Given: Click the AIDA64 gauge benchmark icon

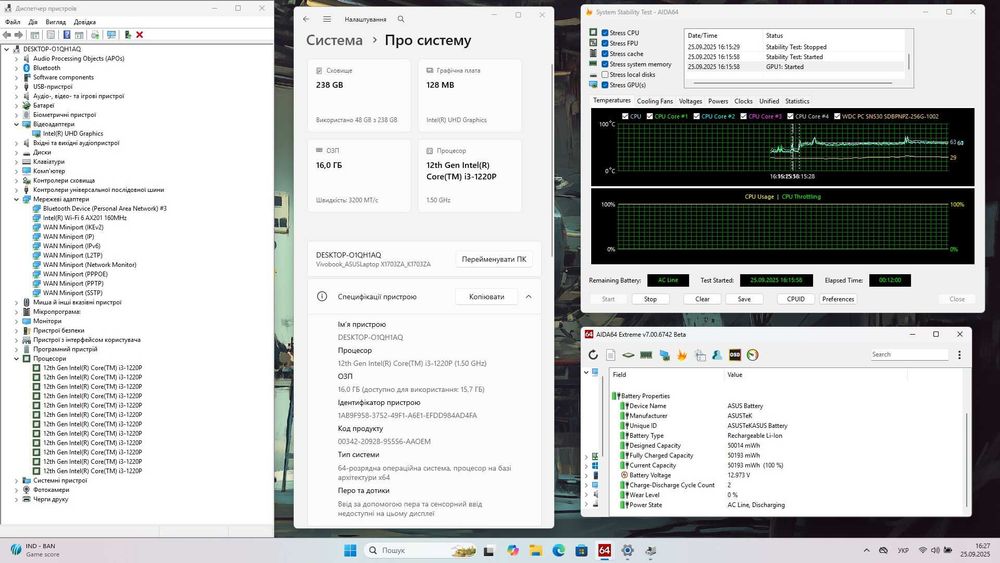Looking at the screenshot, I should pyautogui.click(x=753, y=355).
